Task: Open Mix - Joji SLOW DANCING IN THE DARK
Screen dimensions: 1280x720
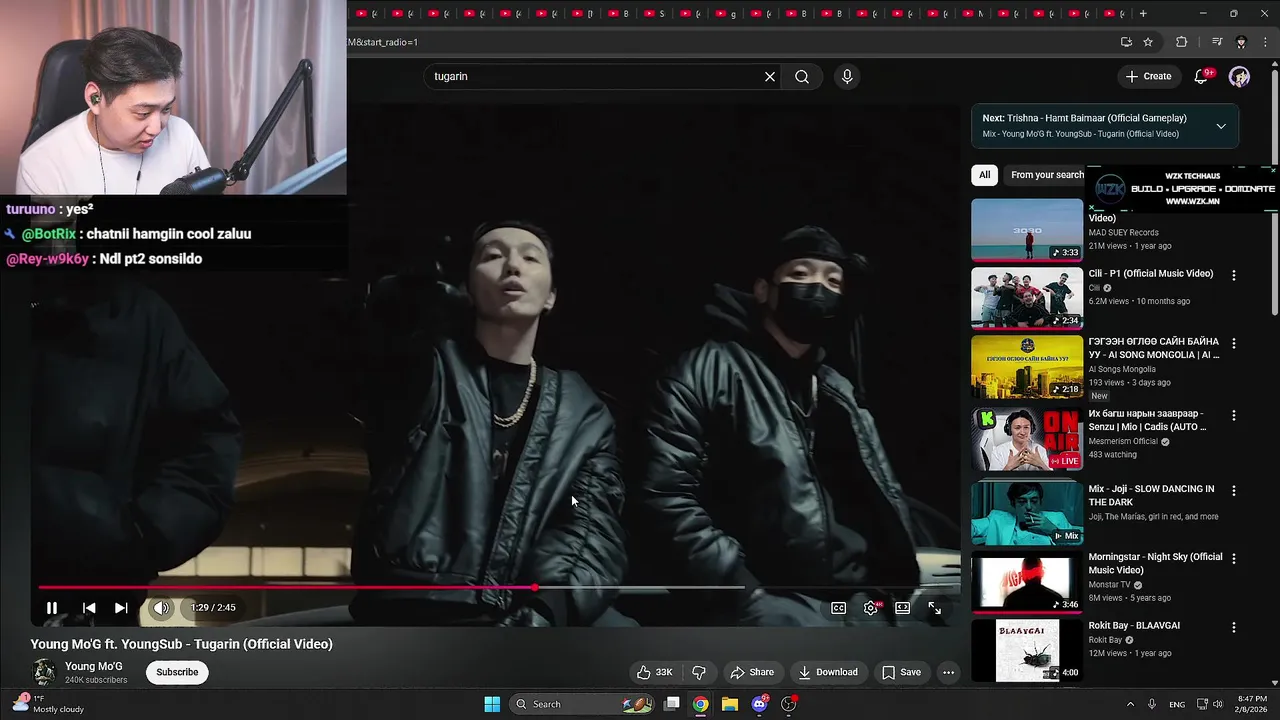Action: pyautogui.click(x=1151, y=495)
